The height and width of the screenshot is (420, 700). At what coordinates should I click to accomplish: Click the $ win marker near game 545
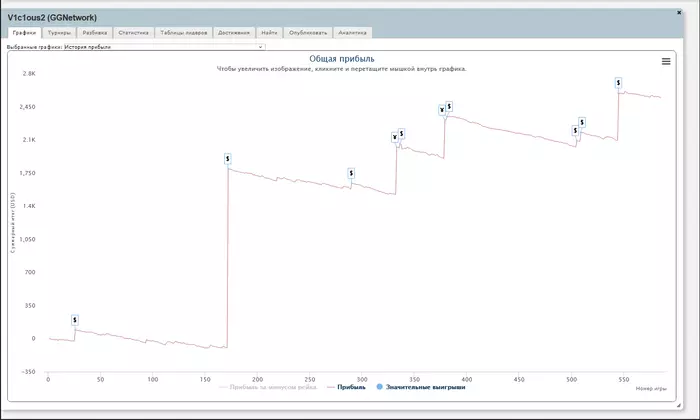point(618,83)
